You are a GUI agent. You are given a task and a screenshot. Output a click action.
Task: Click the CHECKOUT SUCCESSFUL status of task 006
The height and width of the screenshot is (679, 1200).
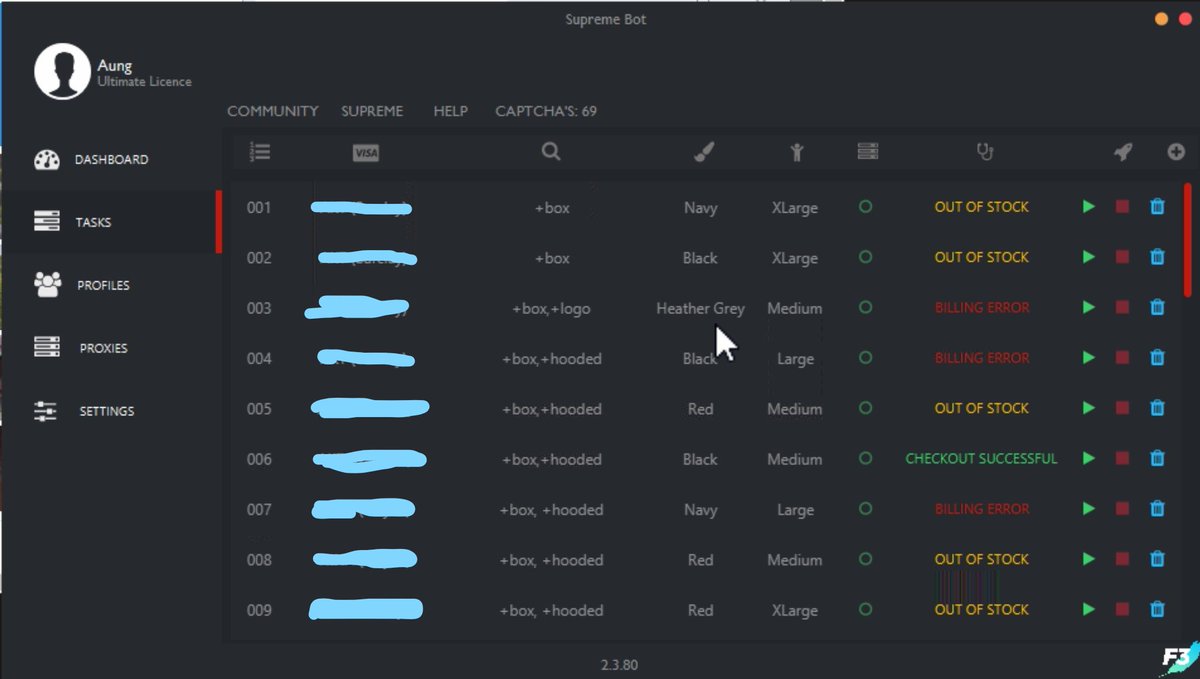981,458
